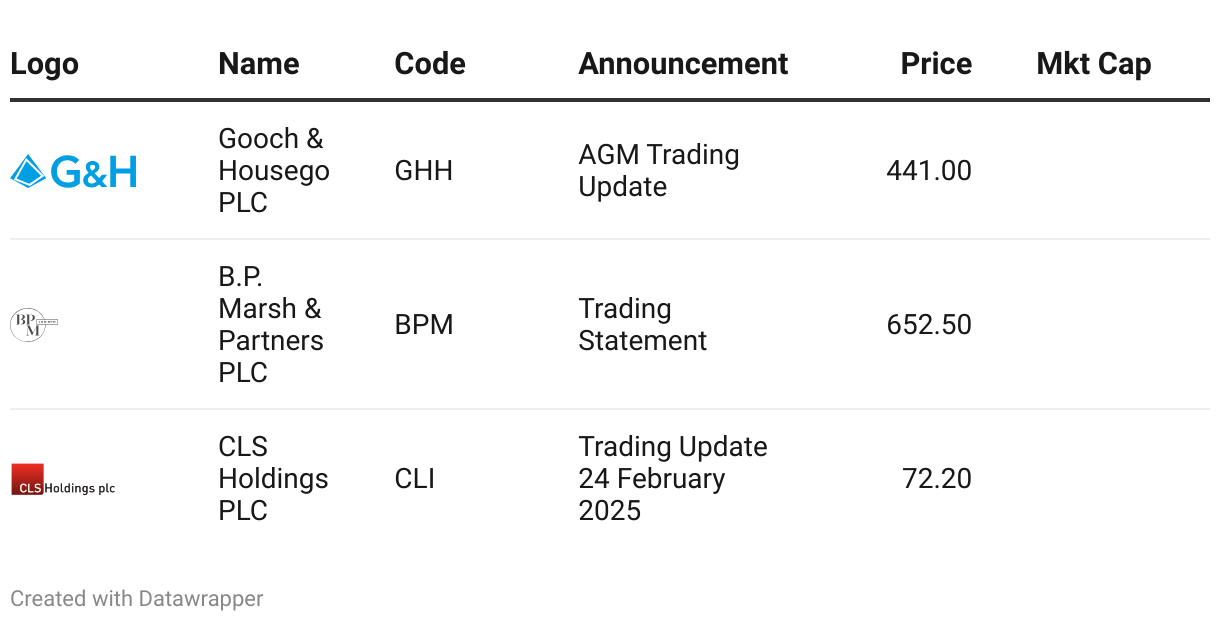
Task: Click the Code column header
Action: pyautogui.click(x=430, y=64)
